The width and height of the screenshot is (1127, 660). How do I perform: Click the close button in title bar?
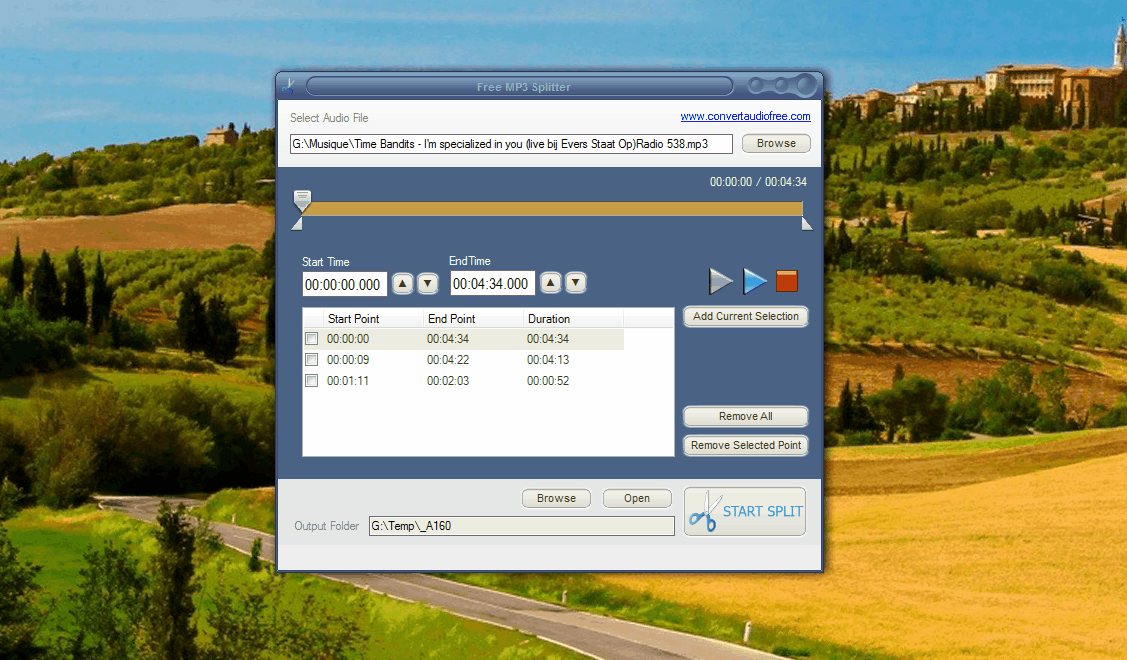(x=806, y=86)
